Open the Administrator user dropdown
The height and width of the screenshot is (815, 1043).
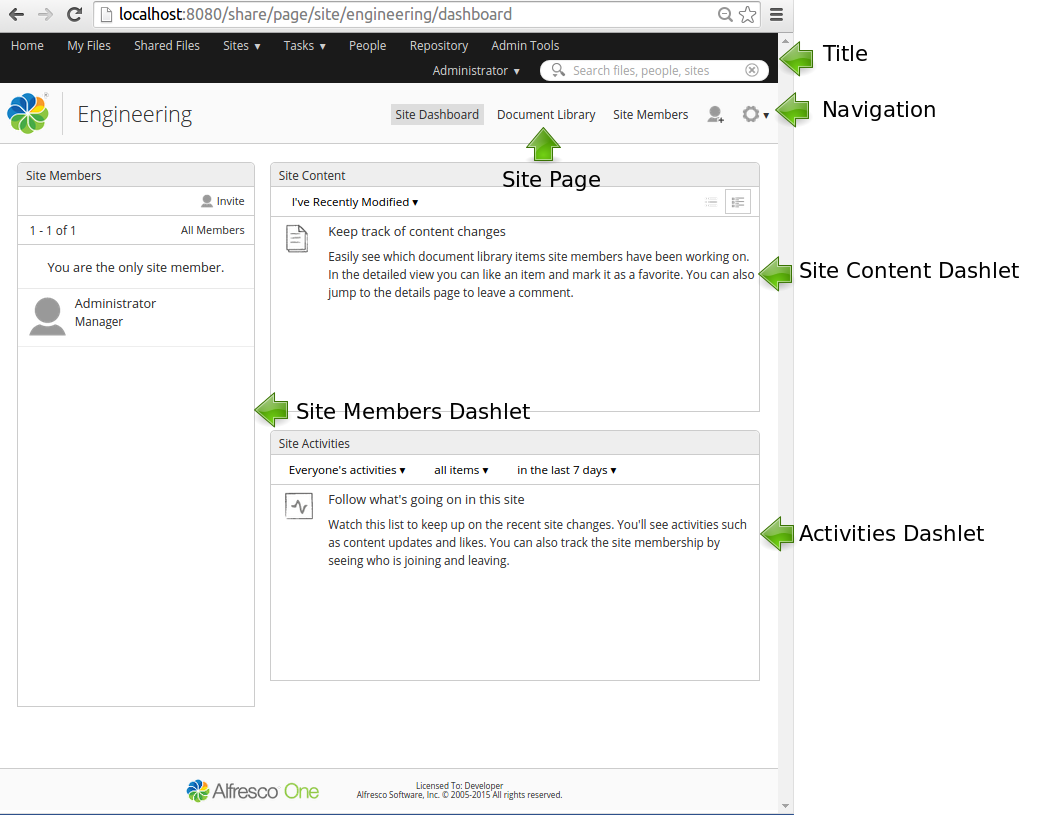475,70
